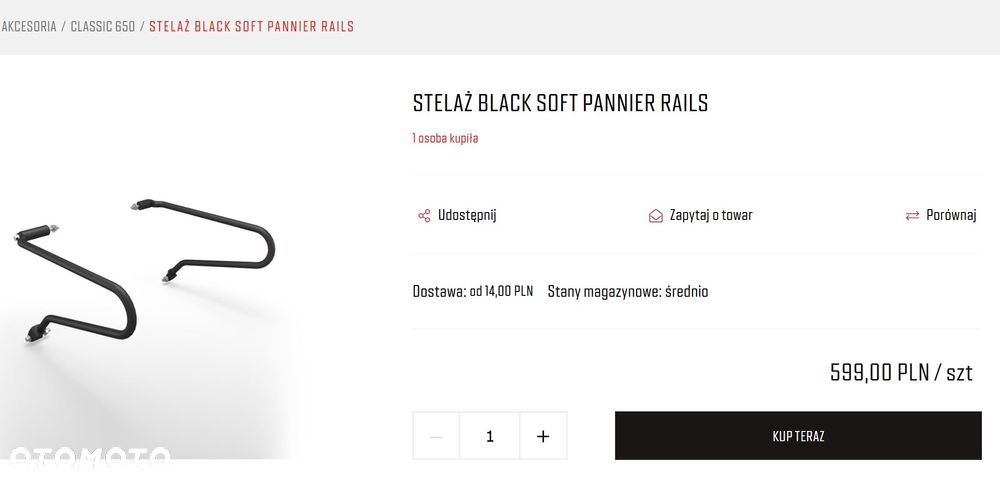Navigate to the CLASSIC 650 breadcrumb
This screenshot has height=478, width=1000.
click(102, 27)
